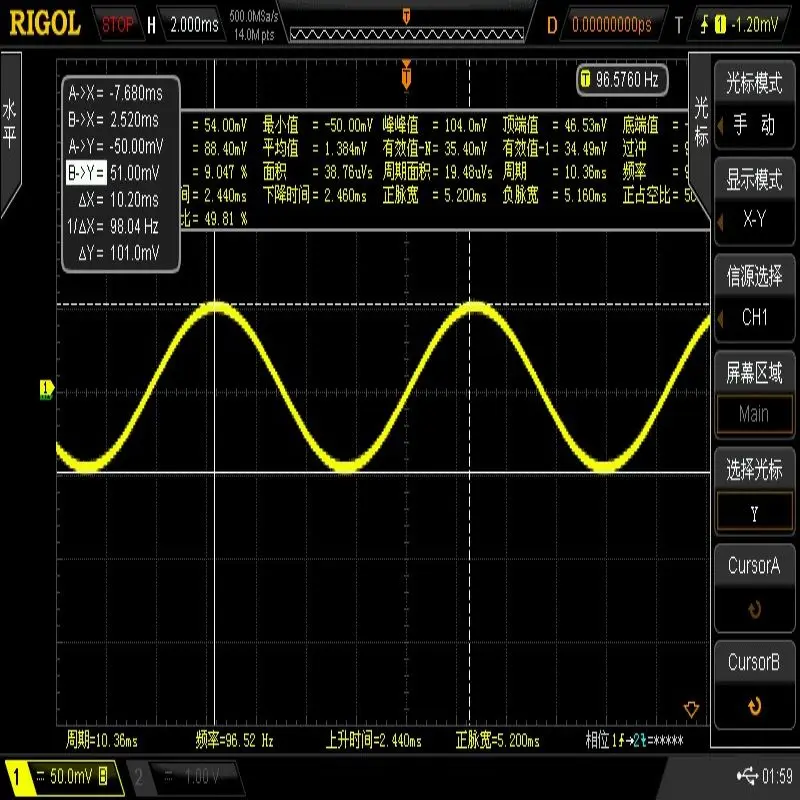Screen dimensions: 800x800
Task: Click the 有效值-N = 35.40mV statistic
Action: pyautogui.click(x=435, y=148)
